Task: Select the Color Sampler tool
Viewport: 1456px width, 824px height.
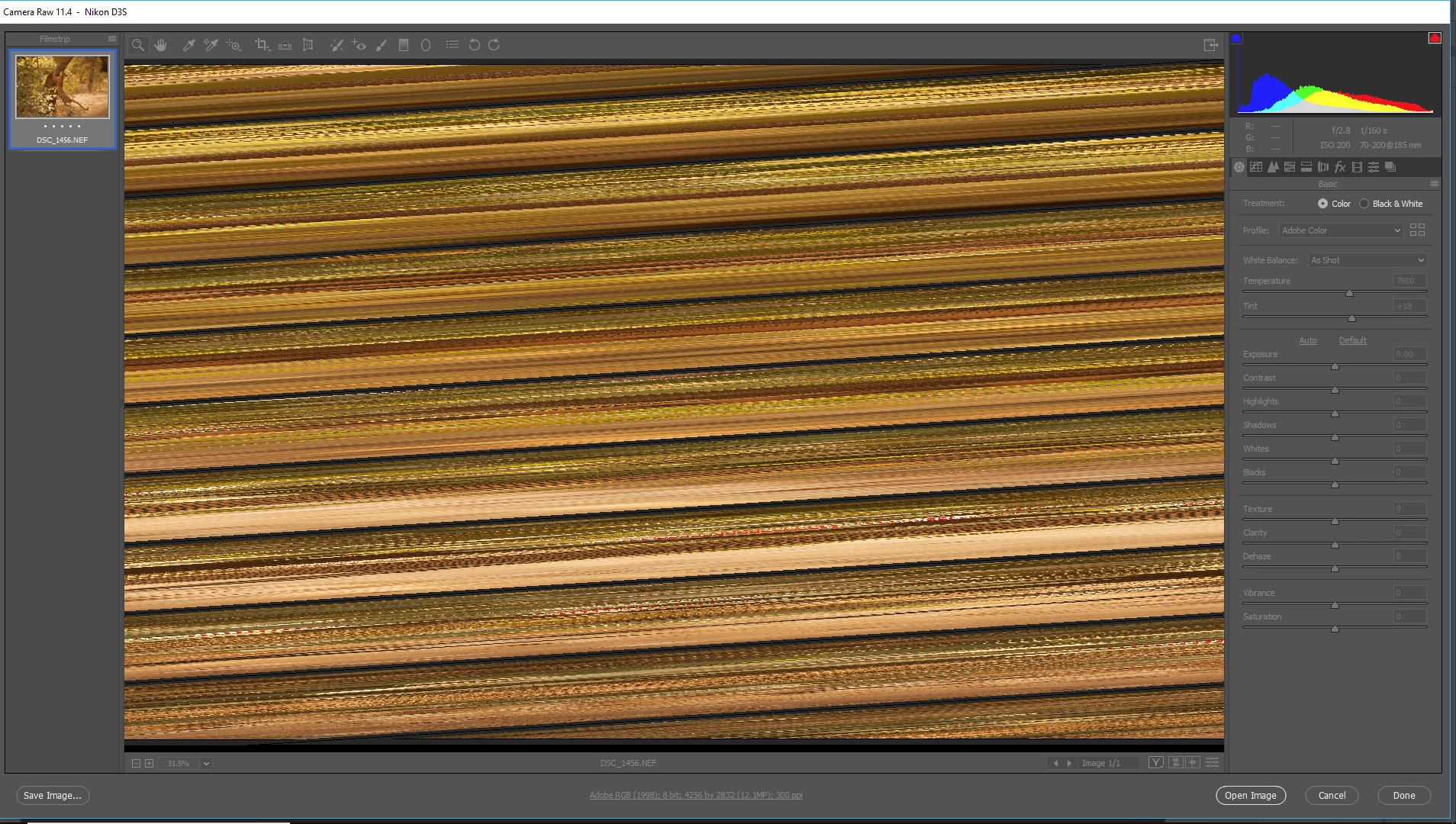Action: [211, 45]
